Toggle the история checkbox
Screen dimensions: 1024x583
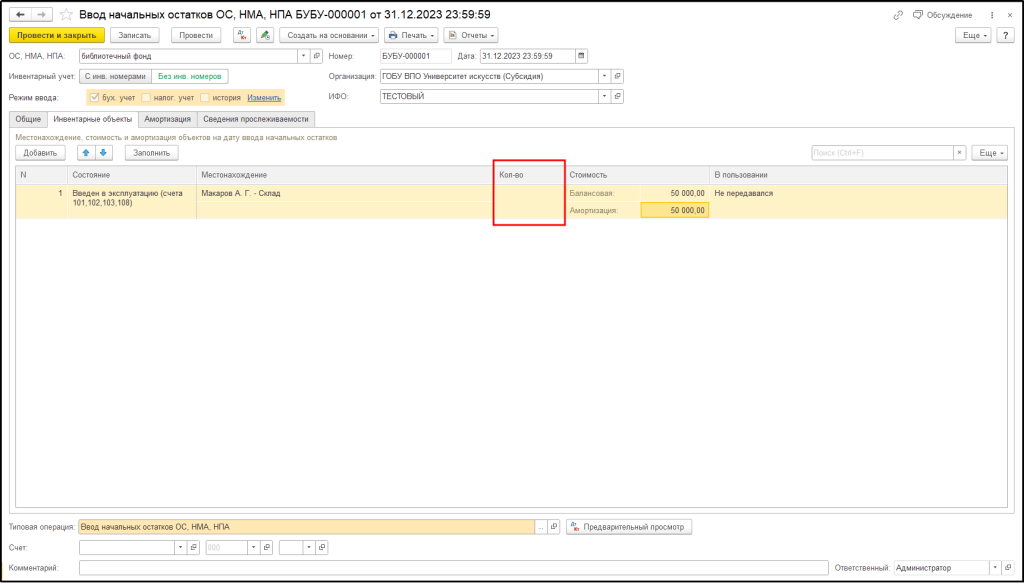(205, 97)
